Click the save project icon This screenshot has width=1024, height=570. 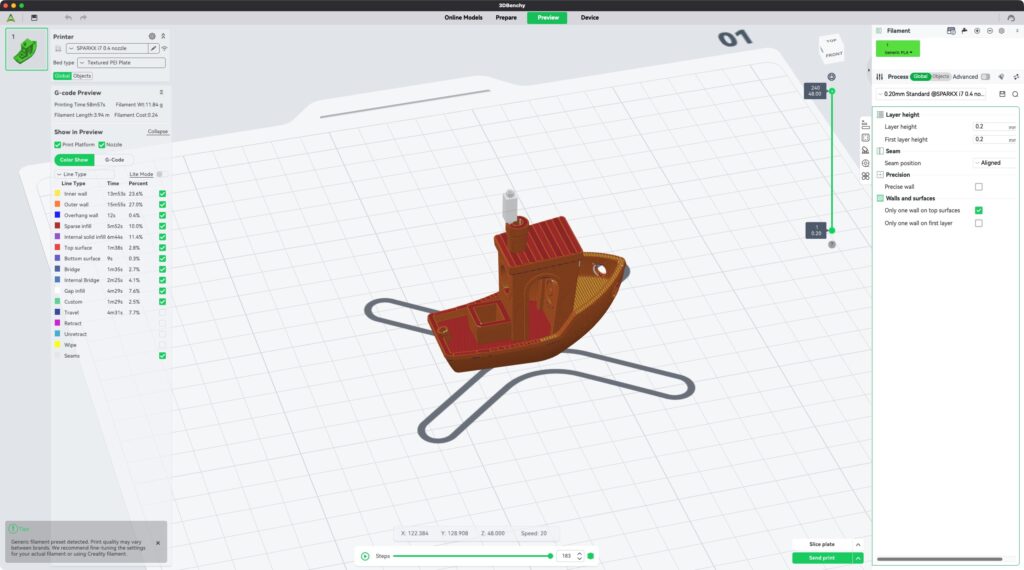35,17
